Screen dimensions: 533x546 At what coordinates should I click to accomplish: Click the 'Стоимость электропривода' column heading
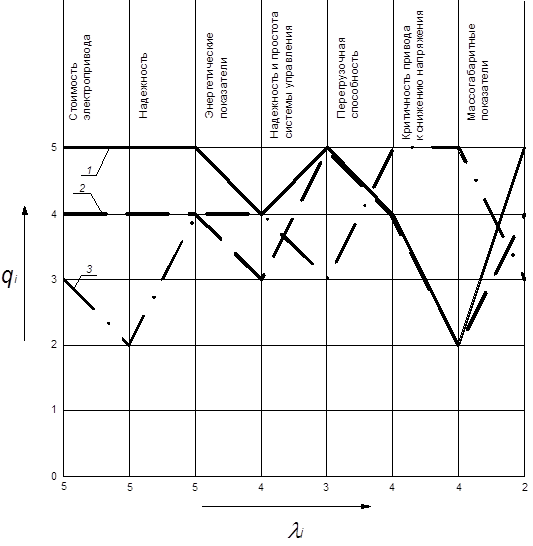point(80,77)
